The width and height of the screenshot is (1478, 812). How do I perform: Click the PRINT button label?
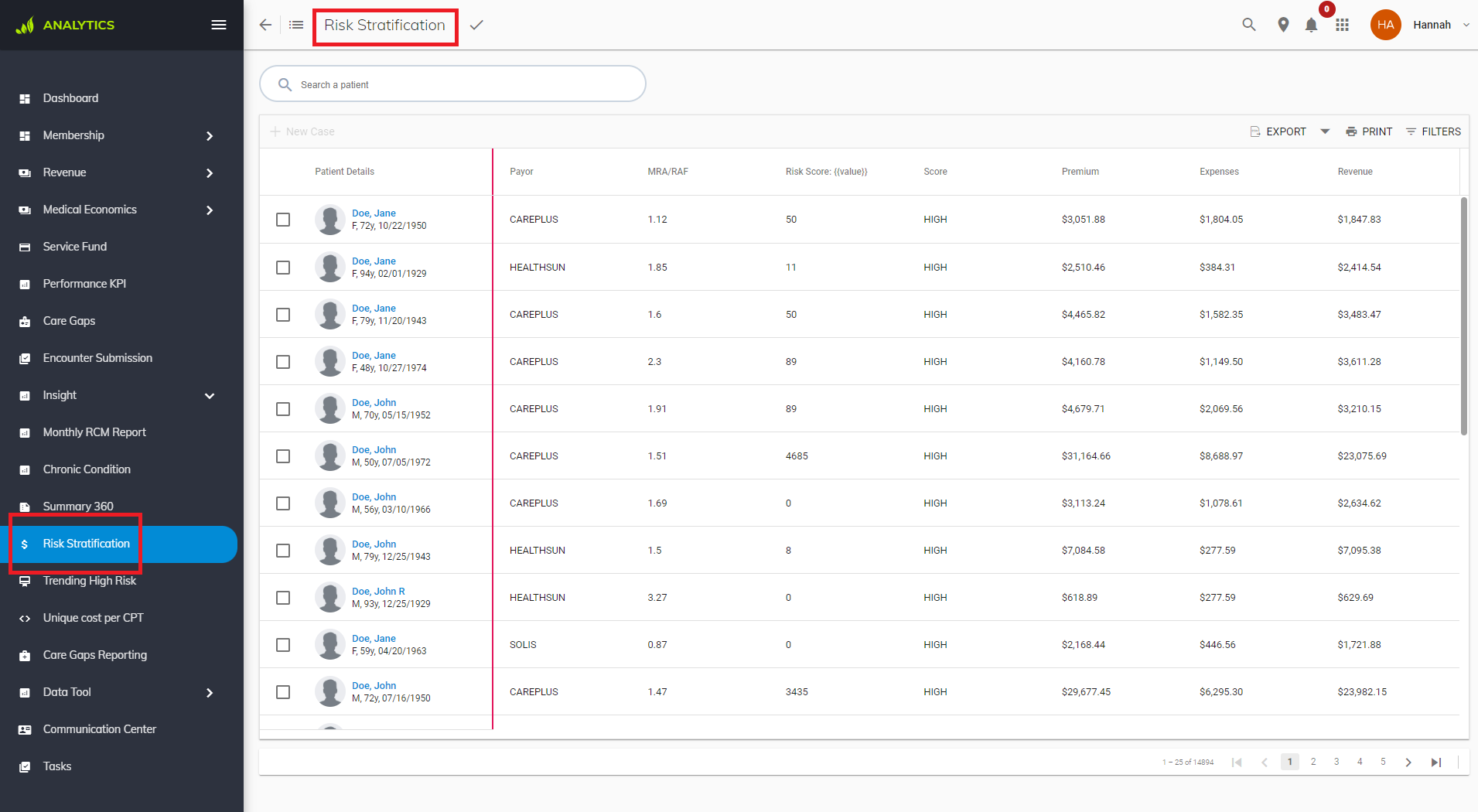1377,131
